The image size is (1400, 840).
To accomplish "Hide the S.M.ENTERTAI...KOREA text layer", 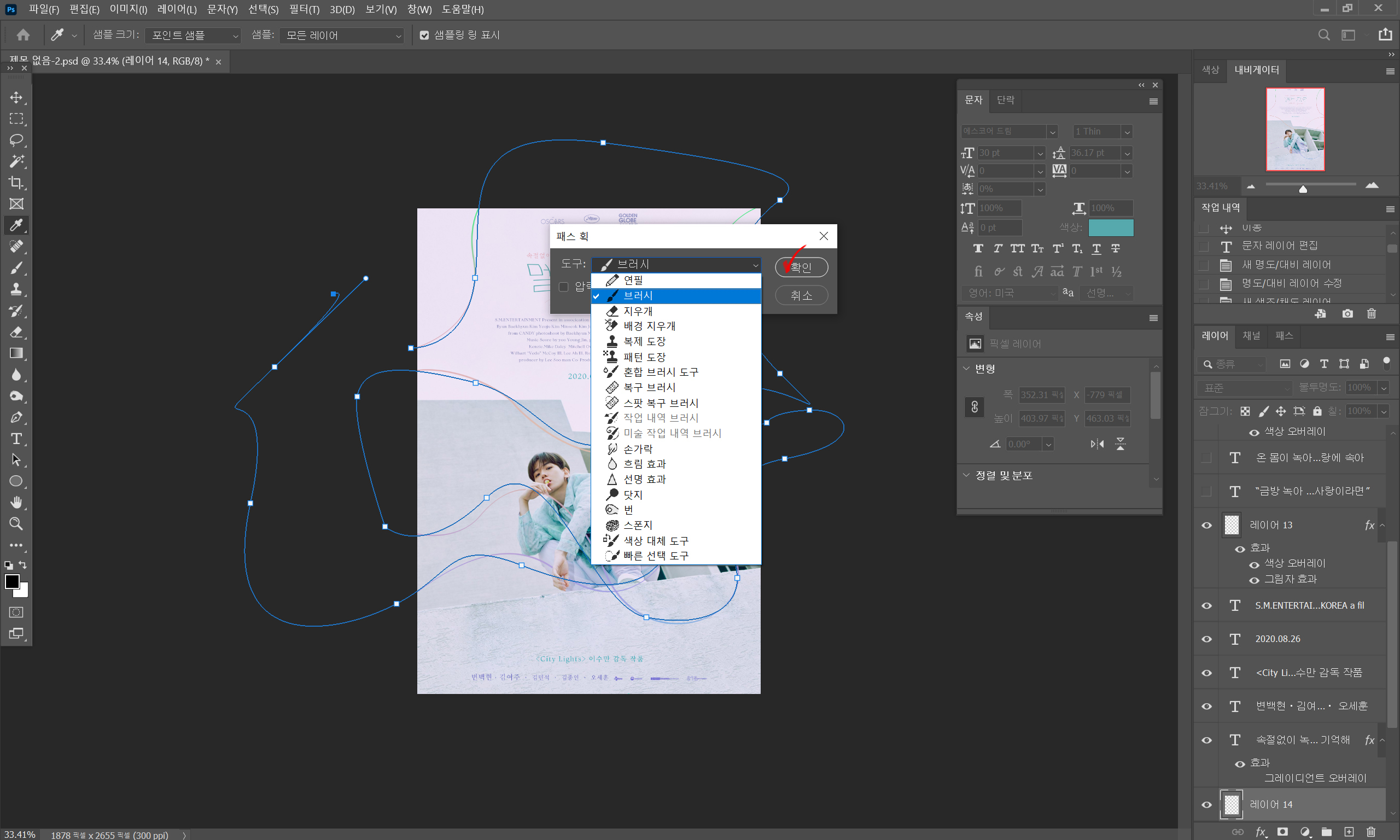I will [1206, 605].
